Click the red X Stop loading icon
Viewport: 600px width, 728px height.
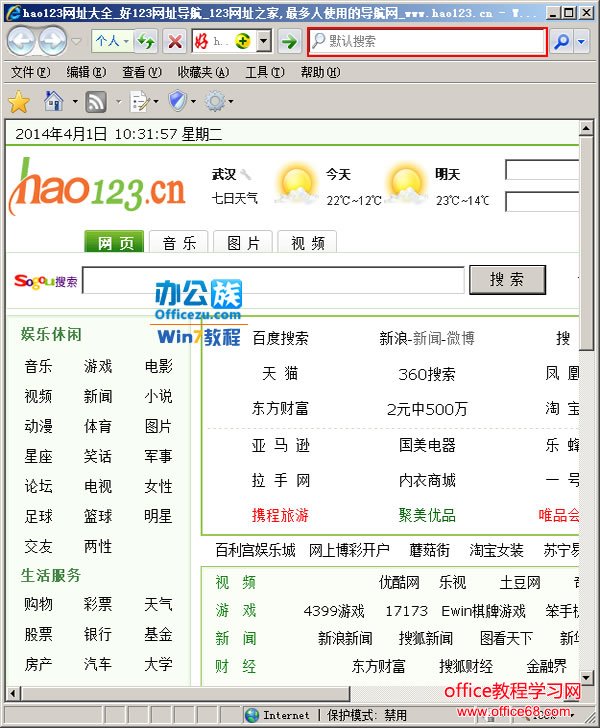tap(175, 42)
